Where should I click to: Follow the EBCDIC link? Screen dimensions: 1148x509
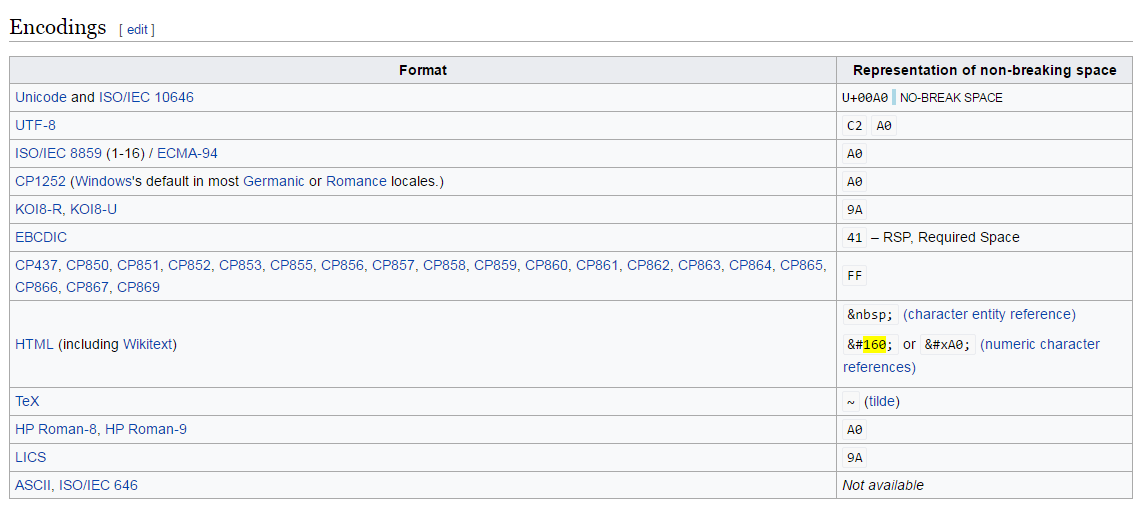(x=41, y=237)
